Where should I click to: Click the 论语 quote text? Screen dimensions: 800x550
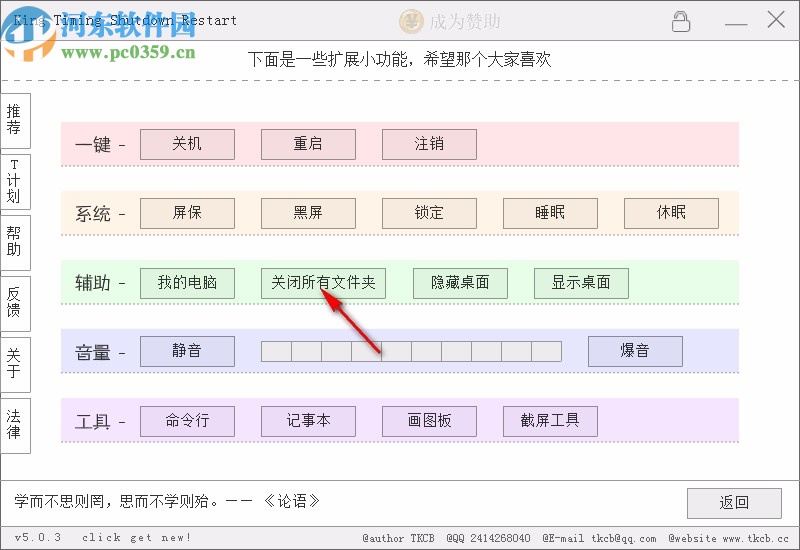tap(167, 501)
